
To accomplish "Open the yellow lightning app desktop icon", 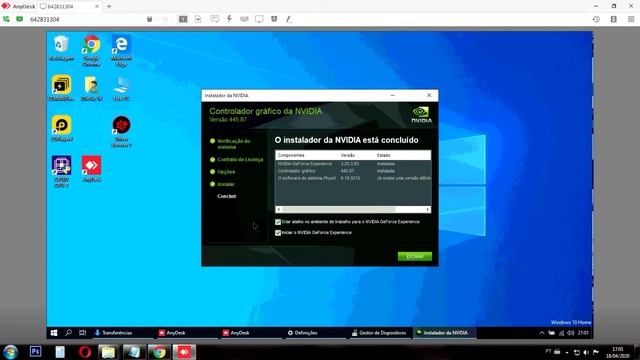I will 61,88.
